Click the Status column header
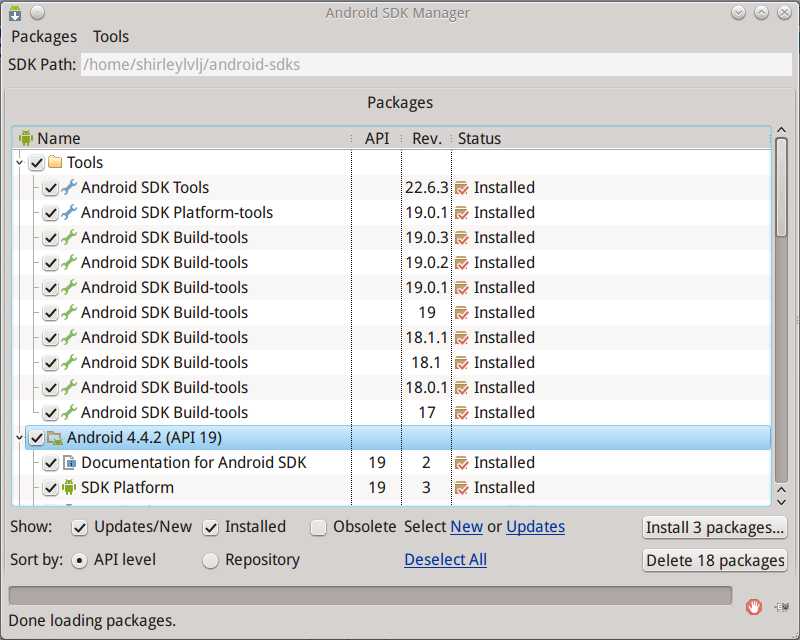This screenshot has width=800, height=640. coord(611,138)
